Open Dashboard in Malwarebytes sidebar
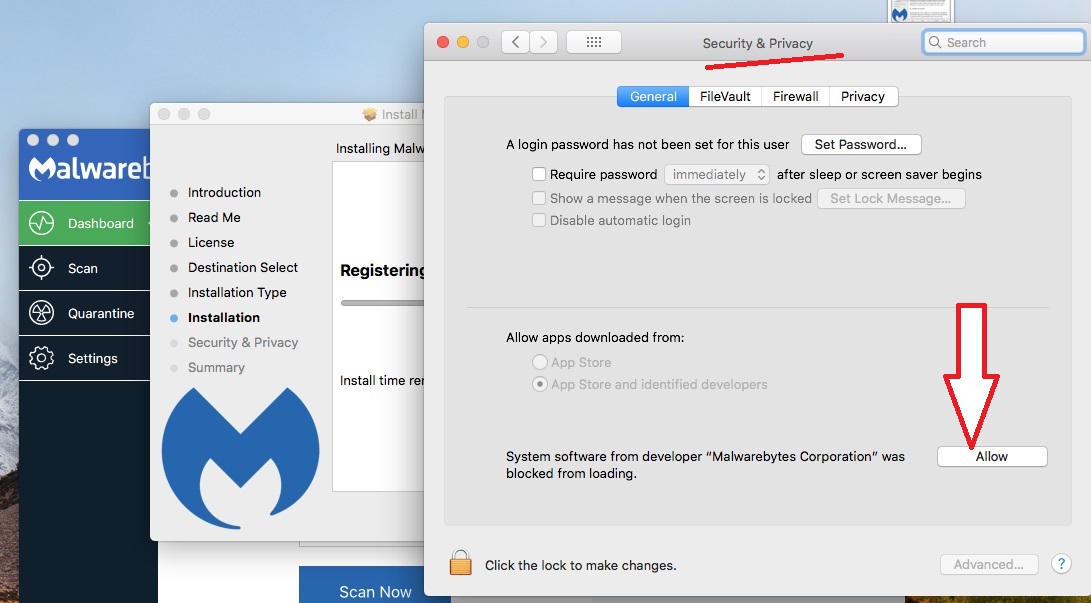 [84, 223]
